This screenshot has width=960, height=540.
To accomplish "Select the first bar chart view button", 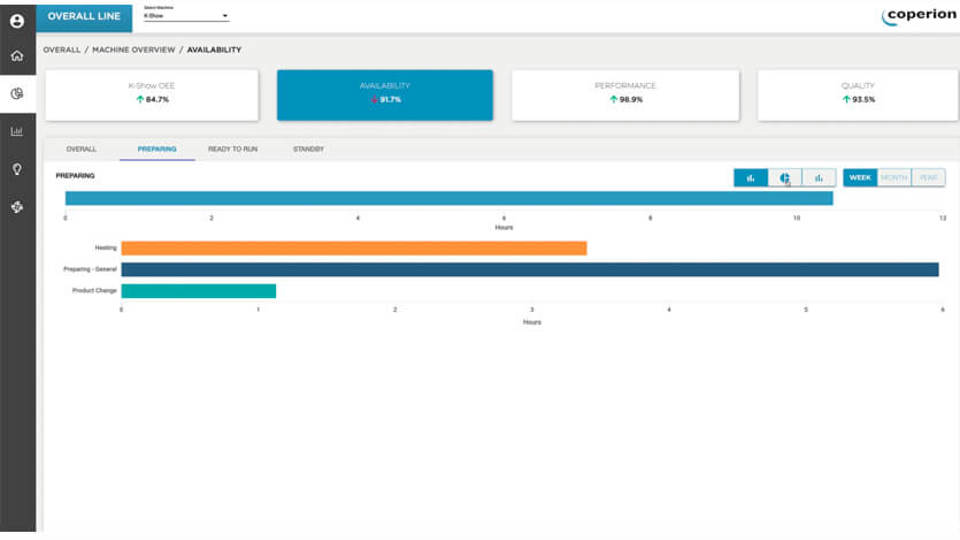I will 751,178.
